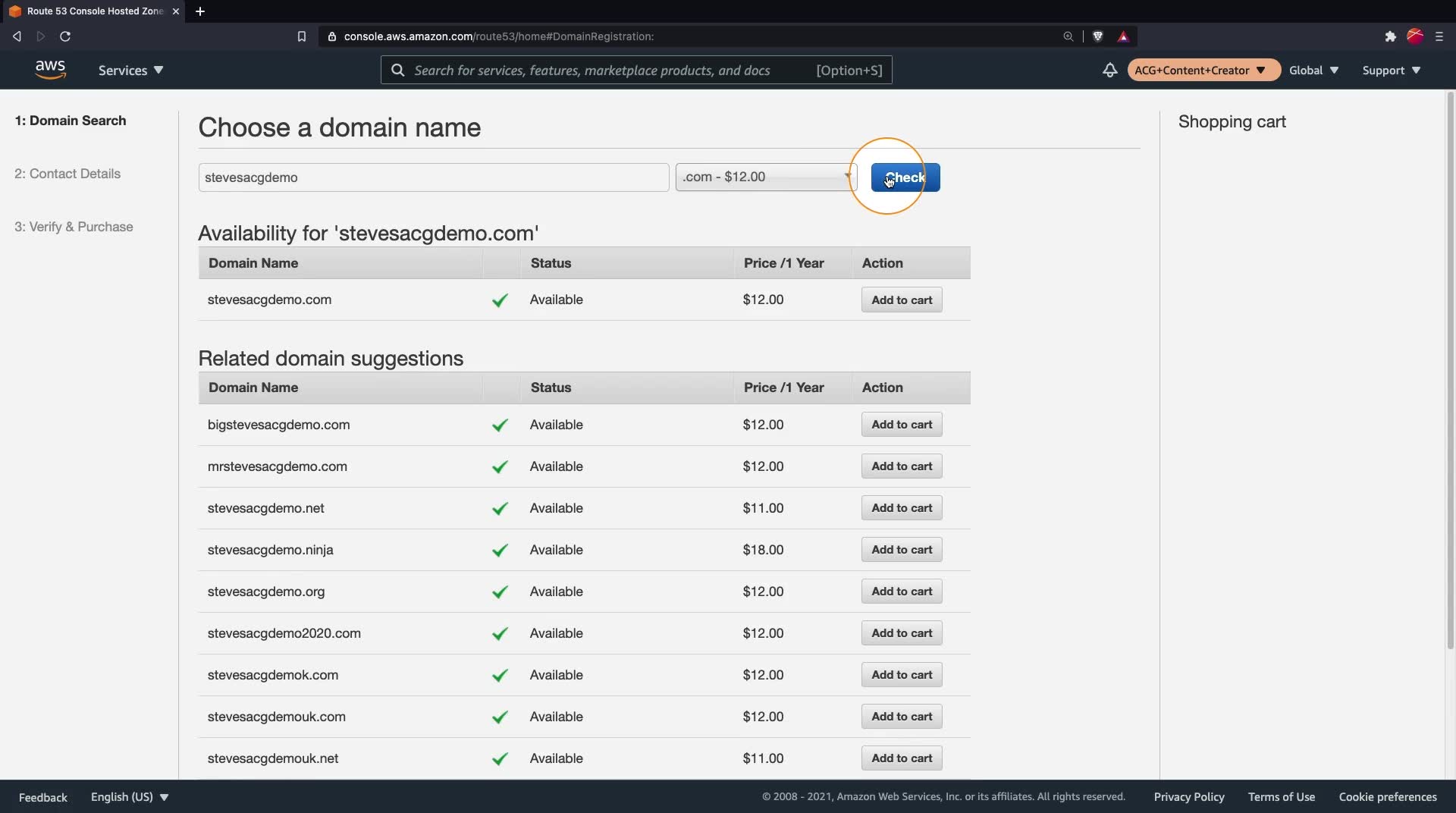Image resolution: width=1456 pixels, height=813 pixels.
Task: Open the browser hamburger menu
Action: coord(1439,36)
